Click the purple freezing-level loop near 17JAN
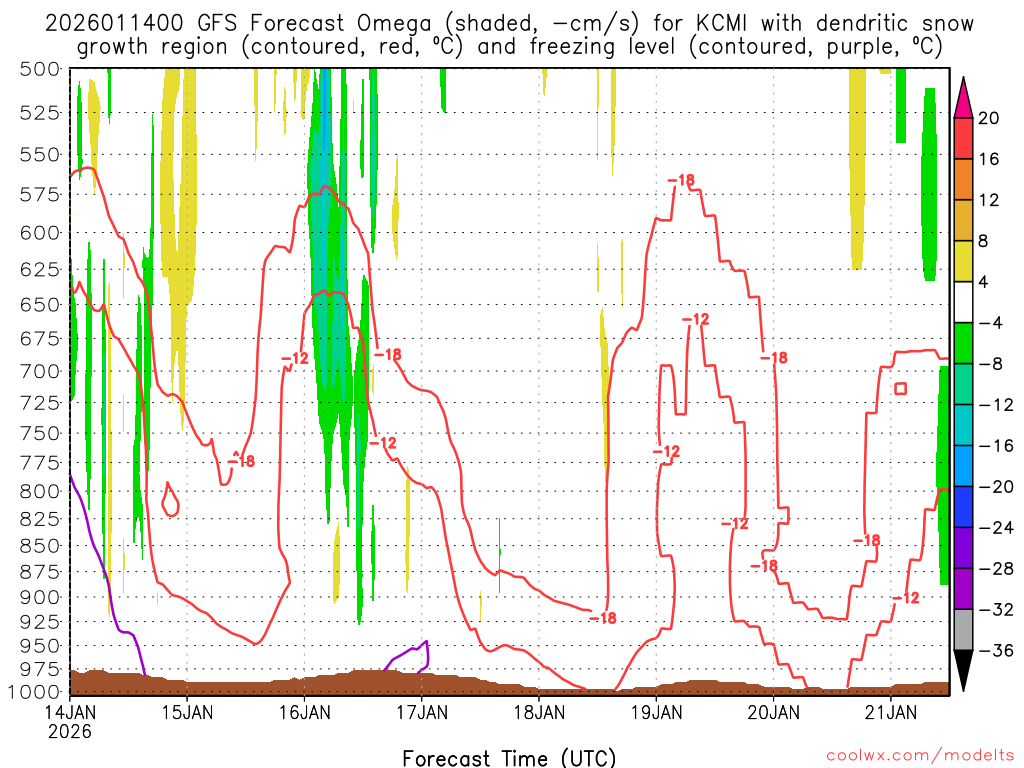The image size is (1024, 768). coord(407,656)
